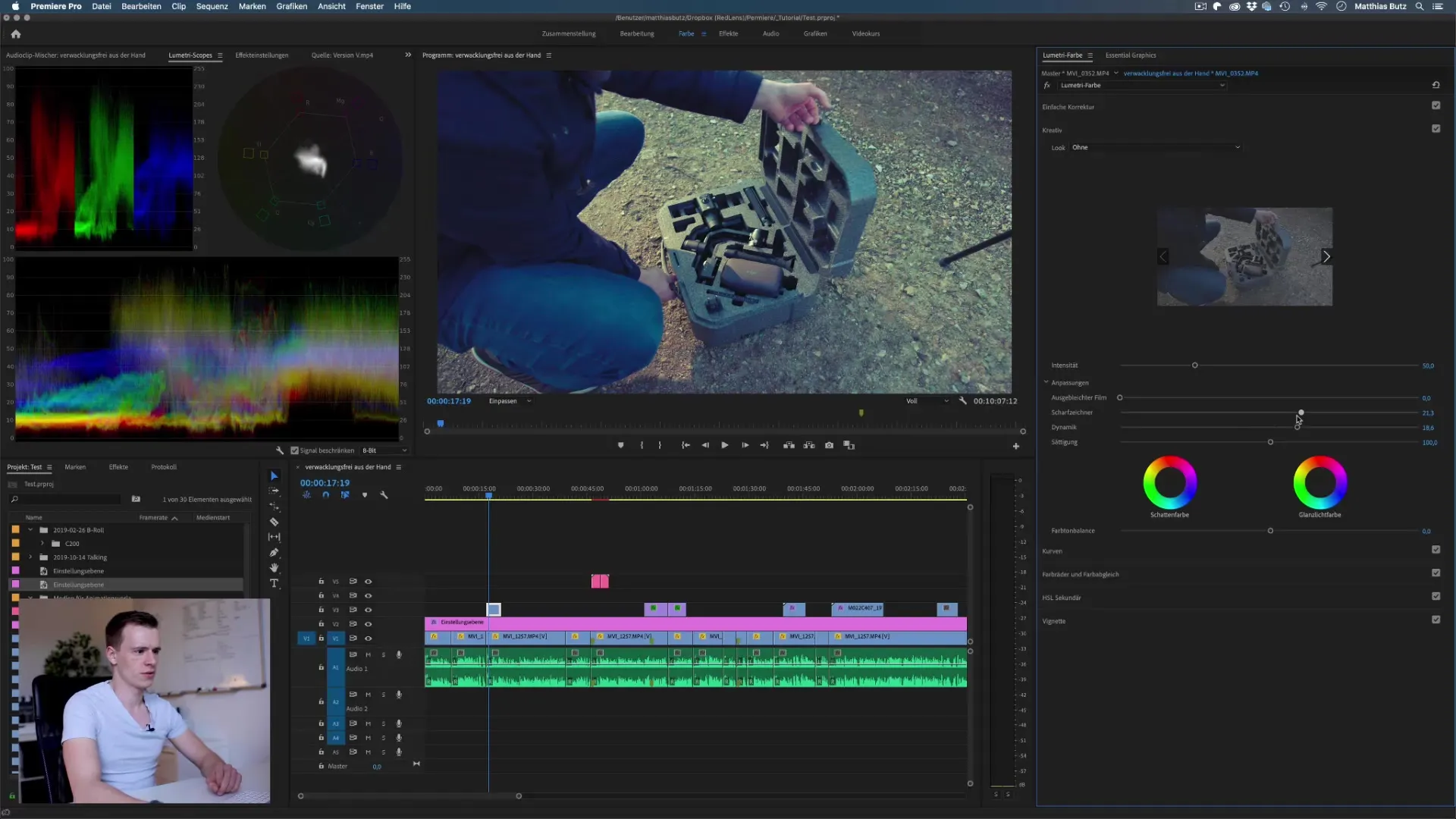Open the Lumetri-Farbe effect selector dropdown

click(x=1142, y=85)
